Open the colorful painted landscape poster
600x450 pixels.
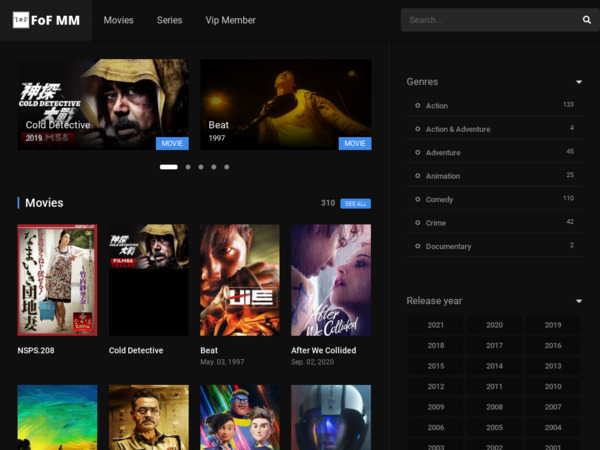[57, 417]
